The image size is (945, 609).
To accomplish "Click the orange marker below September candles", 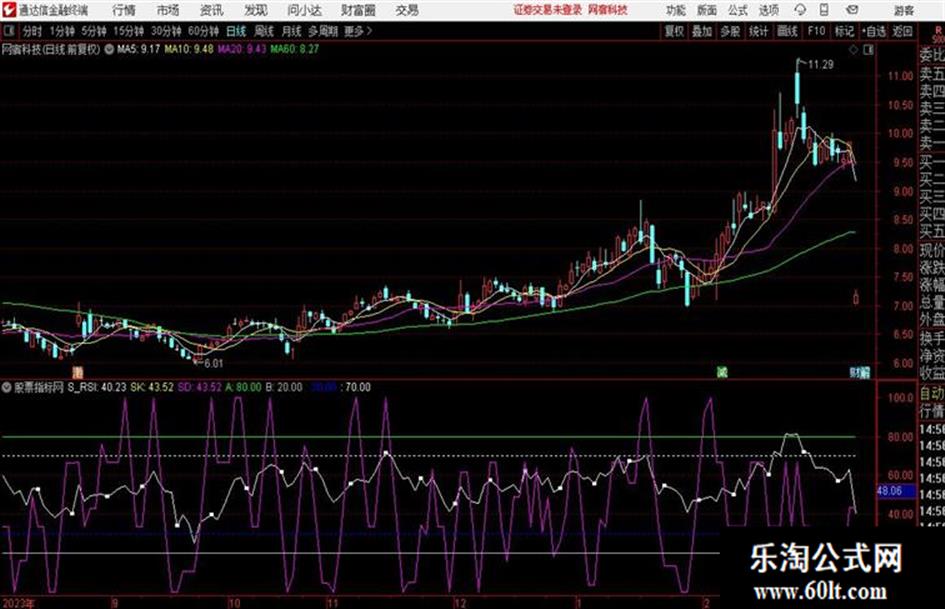I will click(x=77, y=371).
